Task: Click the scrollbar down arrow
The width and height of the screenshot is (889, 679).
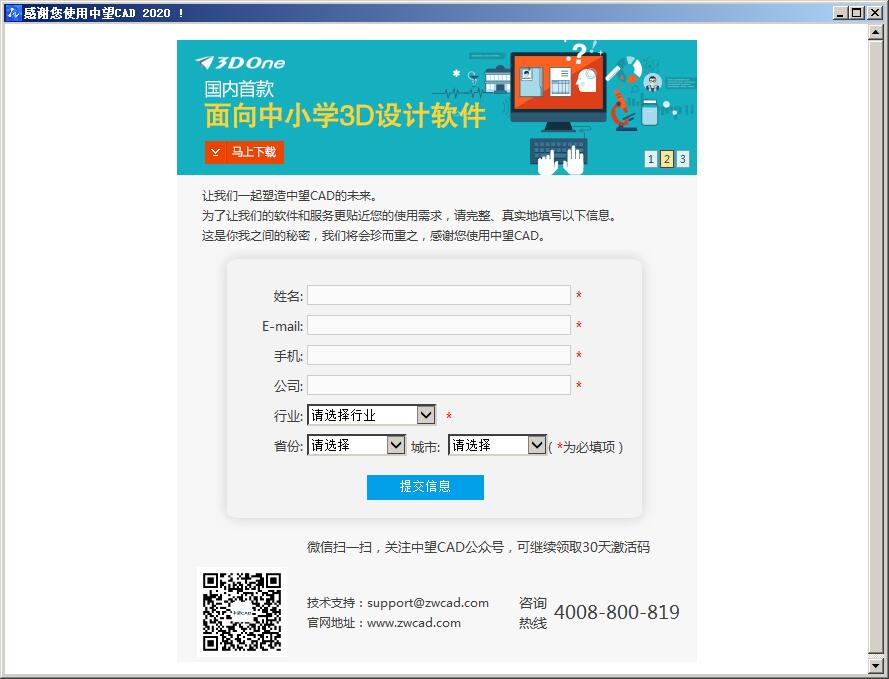Action: [x=875, y=664]
